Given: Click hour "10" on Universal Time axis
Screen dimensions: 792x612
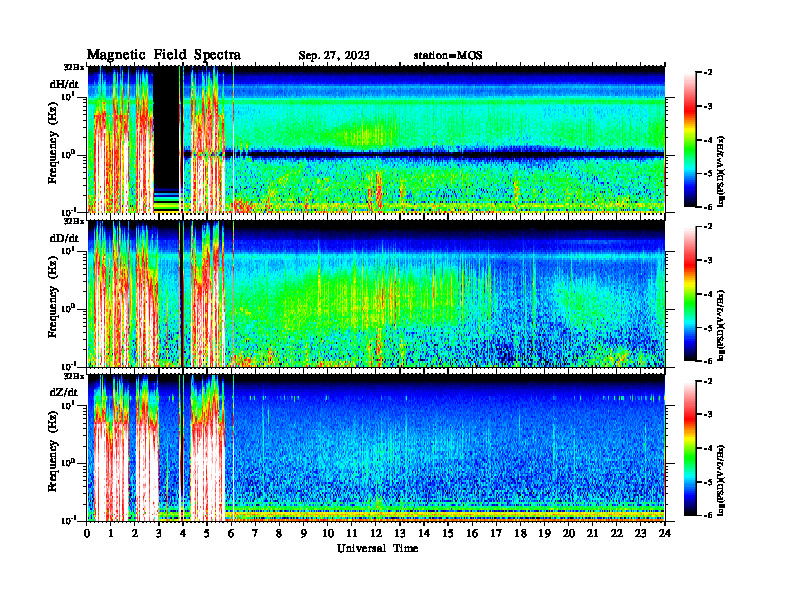Looking at the screenshot, I should click(328, 534).
